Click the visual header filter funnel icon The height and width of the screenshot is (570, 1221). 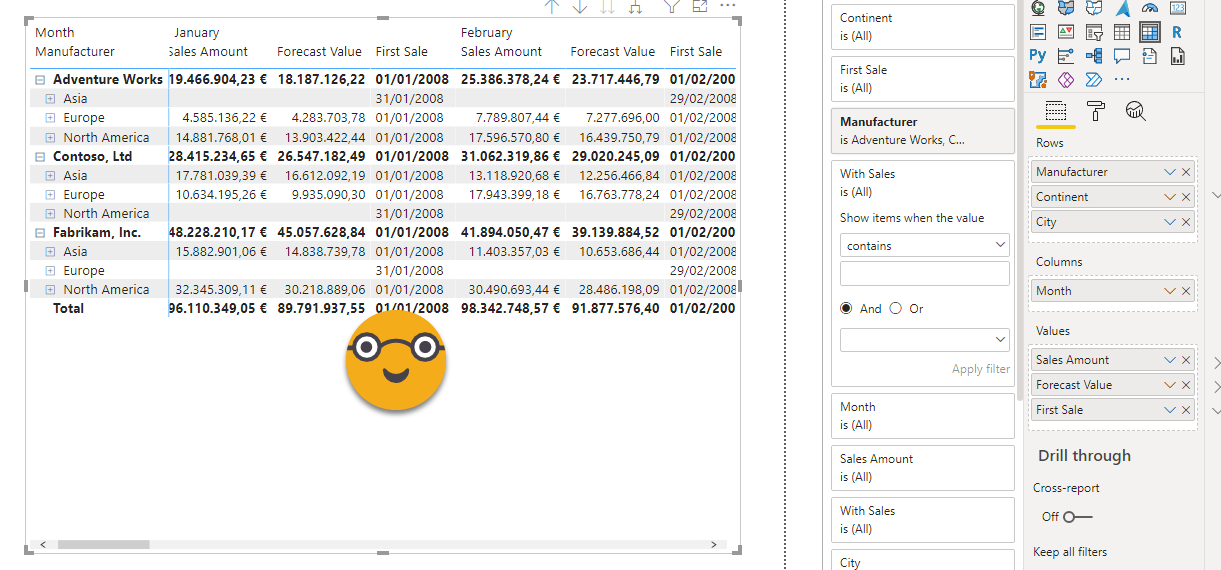[x=671, y=6]
